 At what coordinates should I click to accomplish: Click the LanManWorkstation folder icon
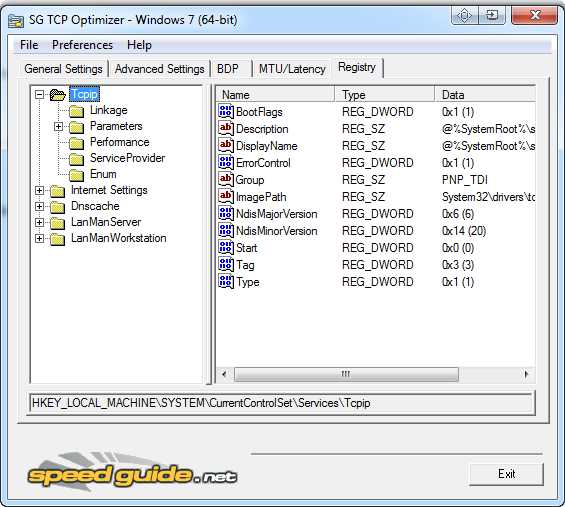(58, 239)
